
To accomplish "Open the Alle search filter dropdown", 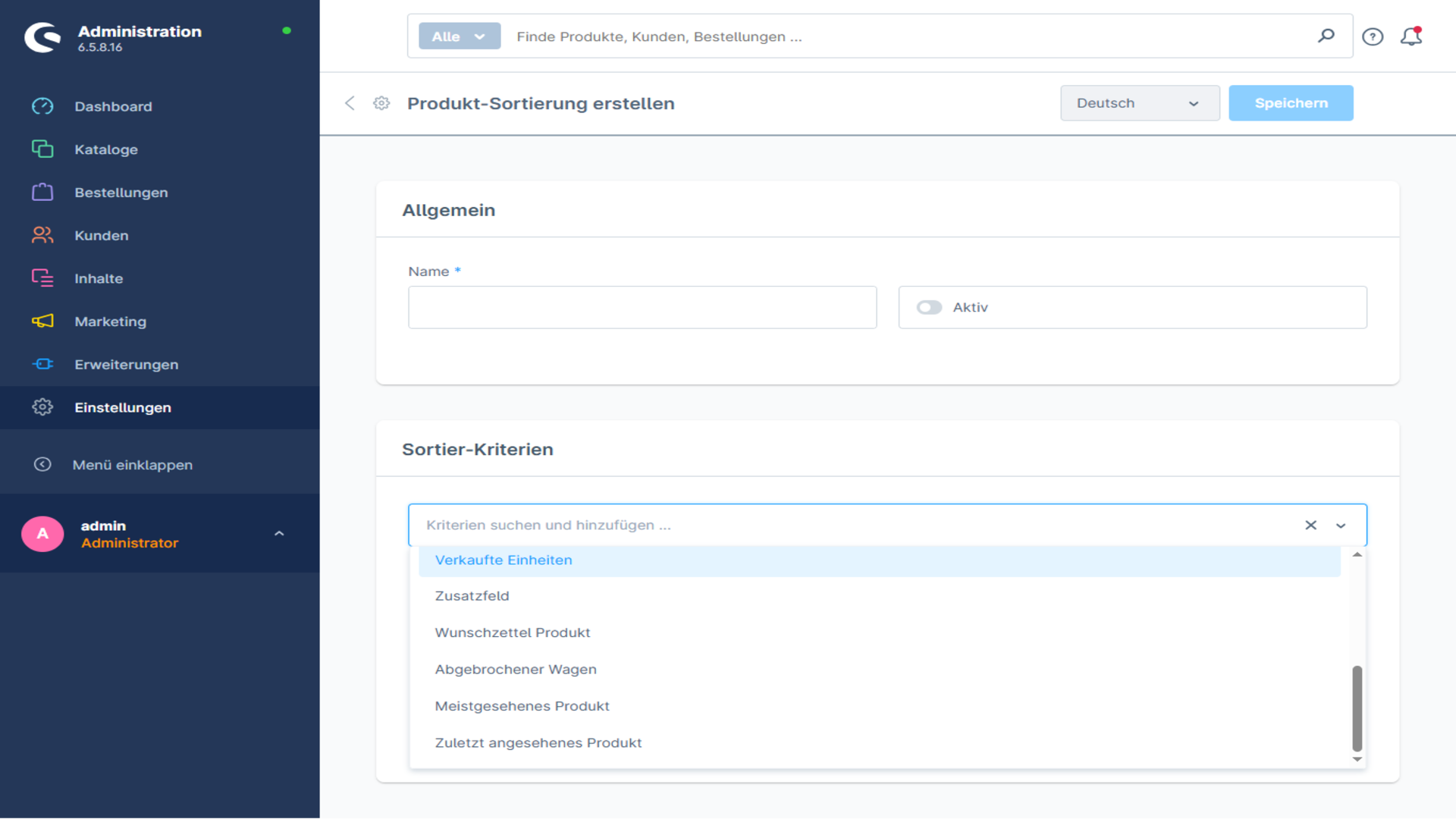I will (x=460, y=36).
